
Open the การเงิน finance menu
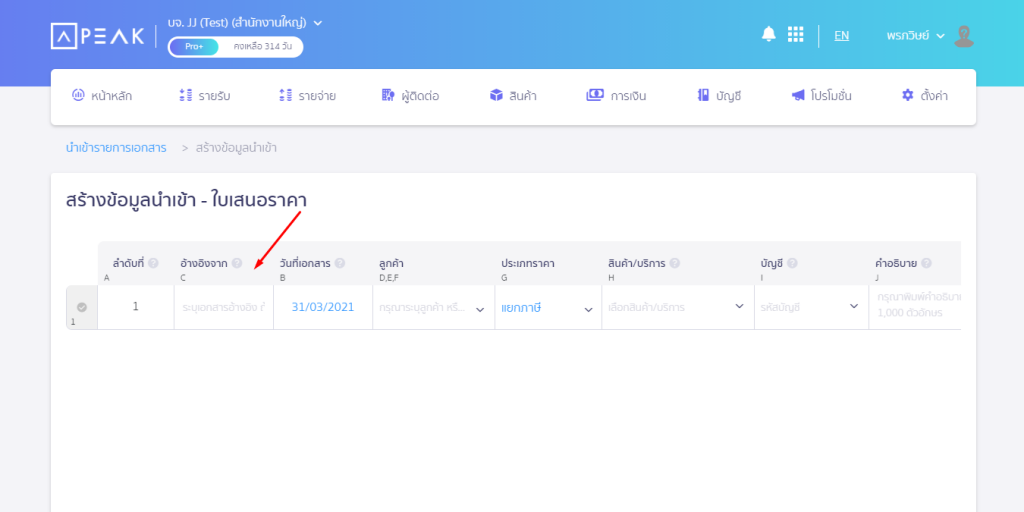[617, 96]
